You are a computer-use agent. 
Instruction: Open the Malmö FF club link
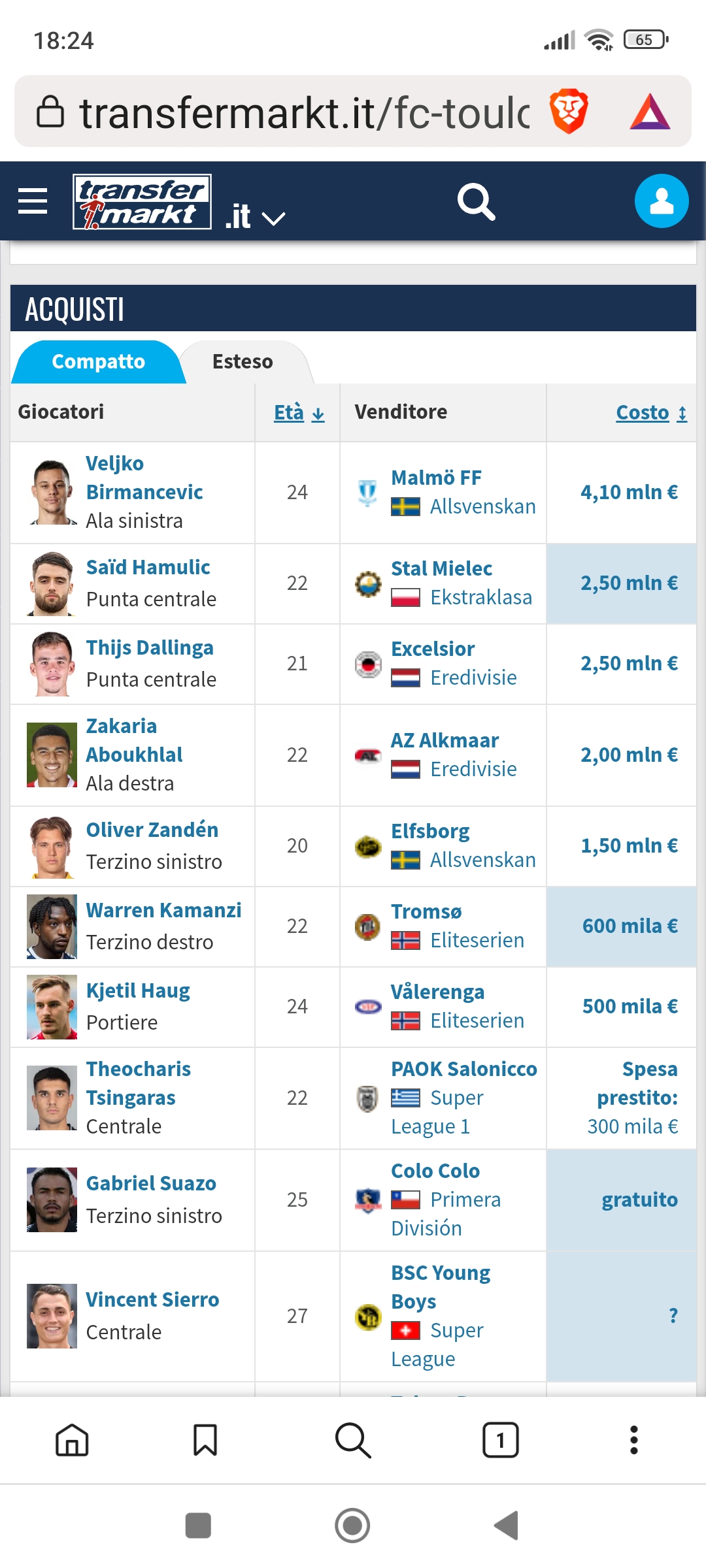(x=436, y=478)
